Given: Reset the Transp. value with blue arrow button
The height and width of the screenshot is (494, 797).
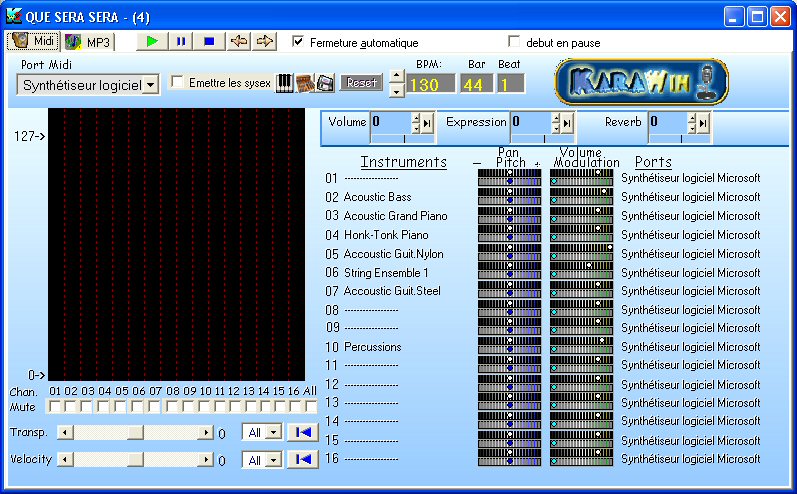Looking at the screenshot, I should point(302,432).
